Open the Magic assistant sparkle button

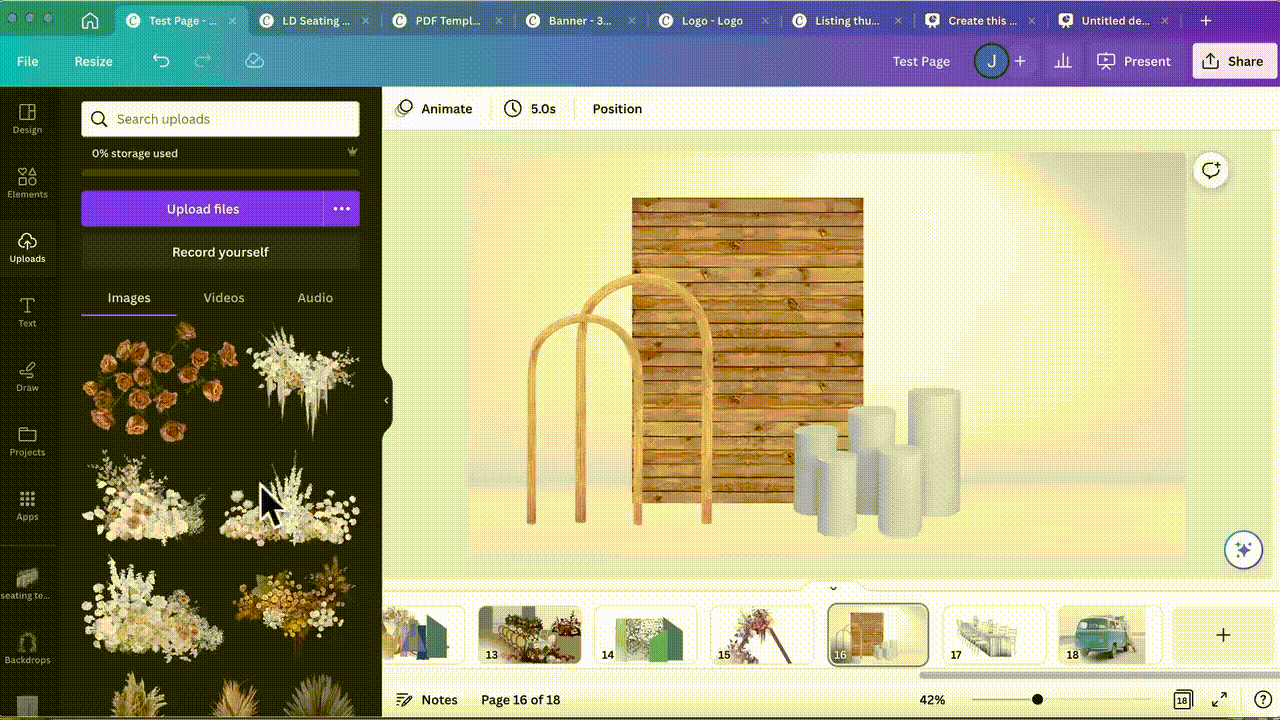tap(1244, 549)
